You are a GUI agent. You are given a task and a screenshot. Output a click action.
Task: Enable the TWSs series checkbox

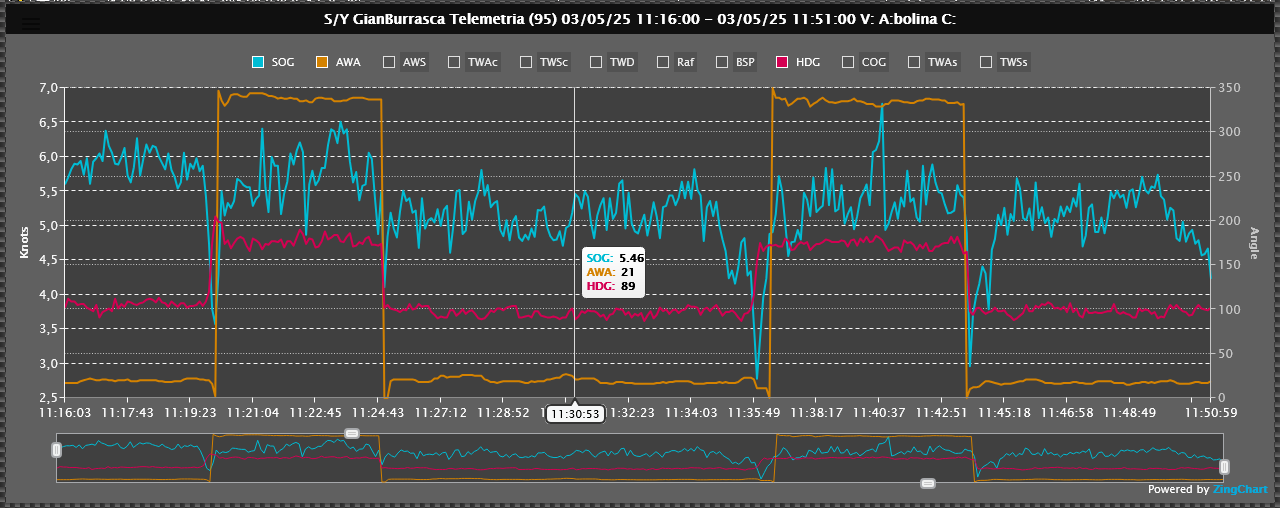point(986,62)
